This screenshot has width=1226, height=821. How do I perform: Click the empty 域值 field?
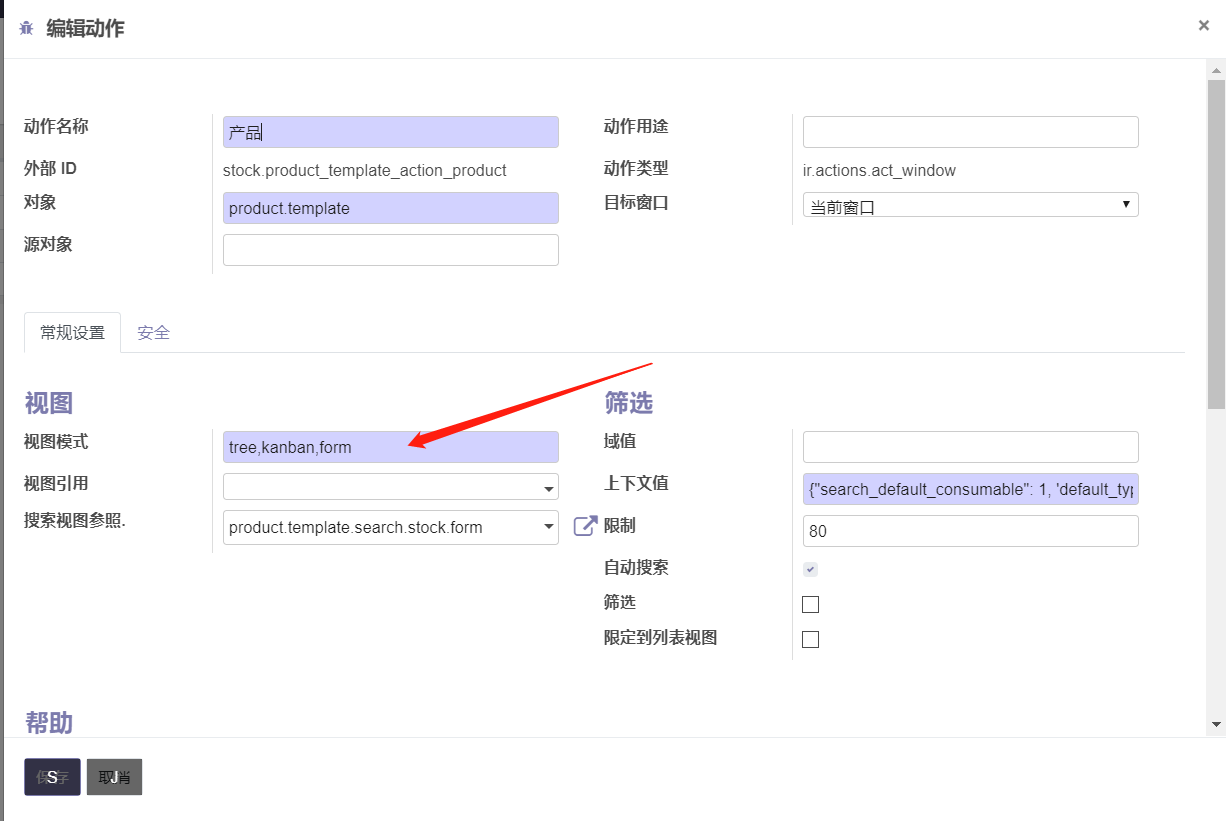970,446
